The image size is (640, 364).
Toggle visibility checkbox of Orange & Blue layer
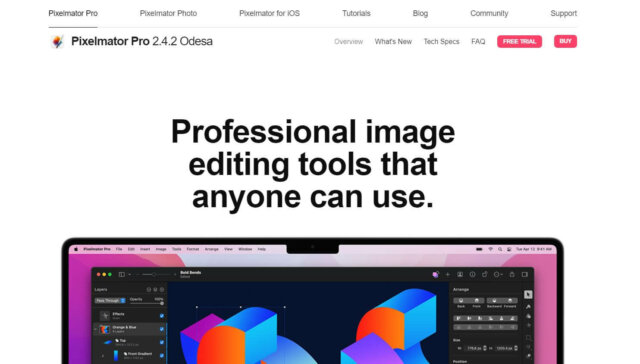162,329
